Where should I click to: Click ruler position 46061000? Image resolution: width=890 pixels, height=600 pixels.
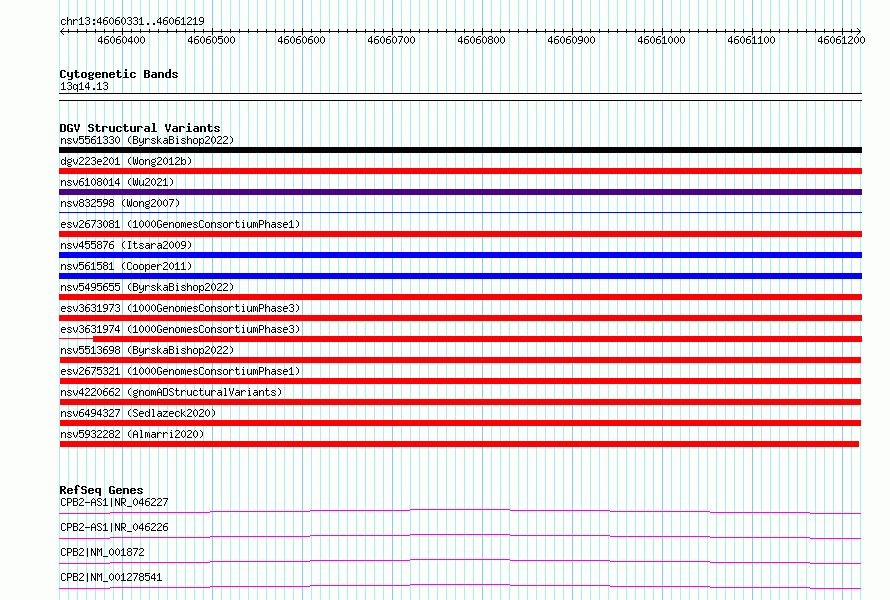[661, 40]
